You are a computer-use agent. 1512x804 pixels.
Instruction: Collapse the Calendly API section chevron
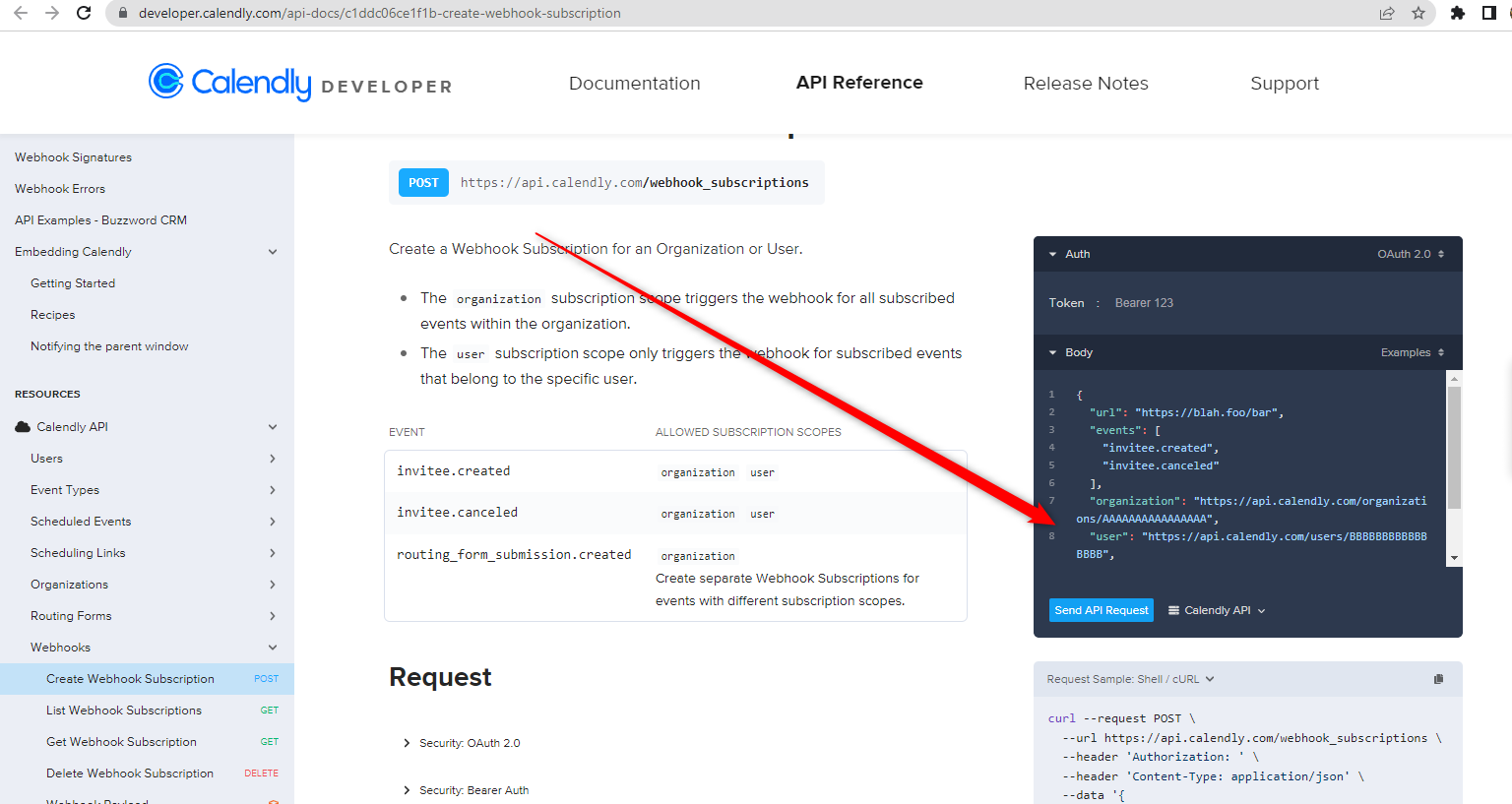point(273,427)
